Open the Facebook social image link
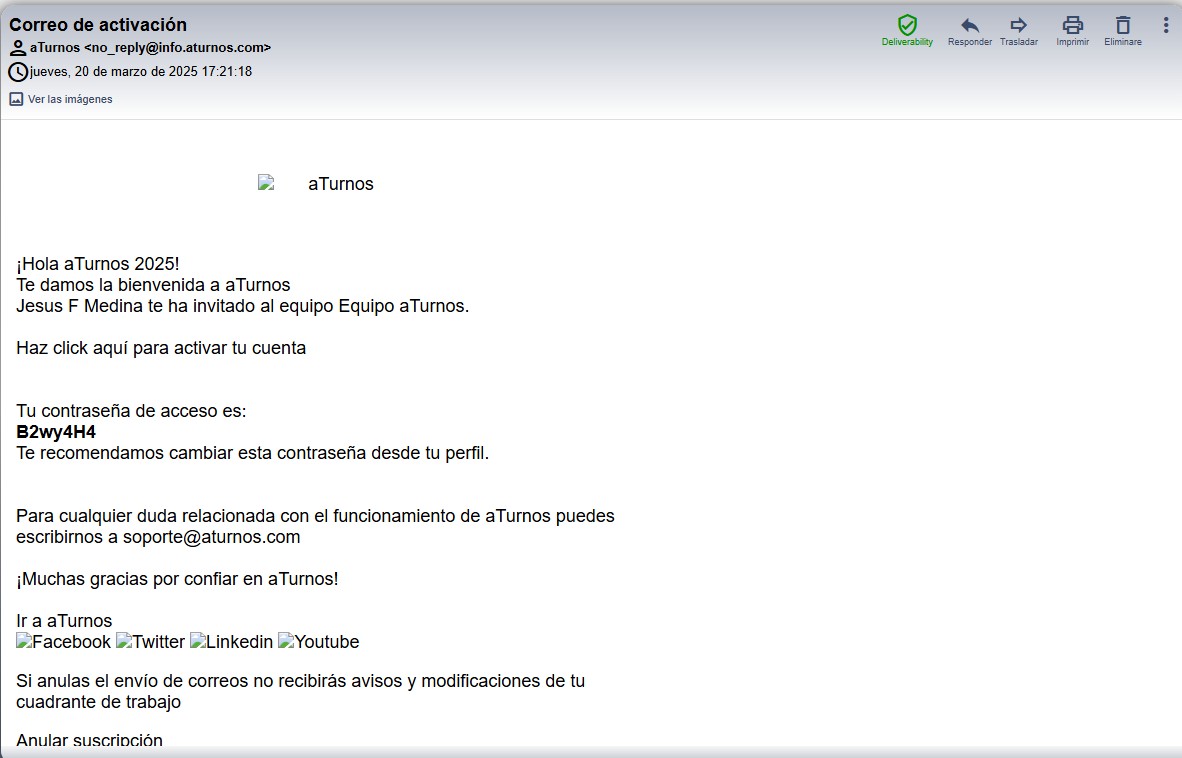The height and width of the screenshot is (758, 1182). pyautogui.click(x=64, y=642)
